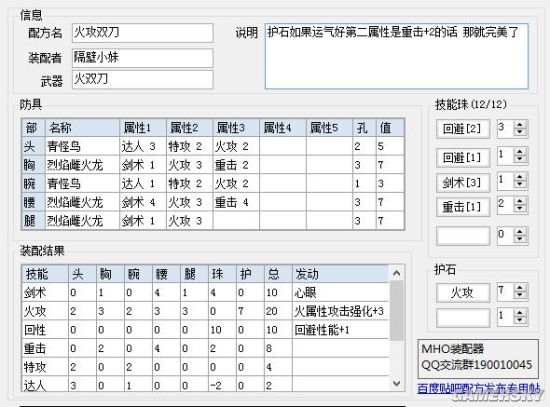The width and height of the screenshot is (550, 407).
Task: Decrease the 回避[1] gem count
Action: click(x=520, y=160)
